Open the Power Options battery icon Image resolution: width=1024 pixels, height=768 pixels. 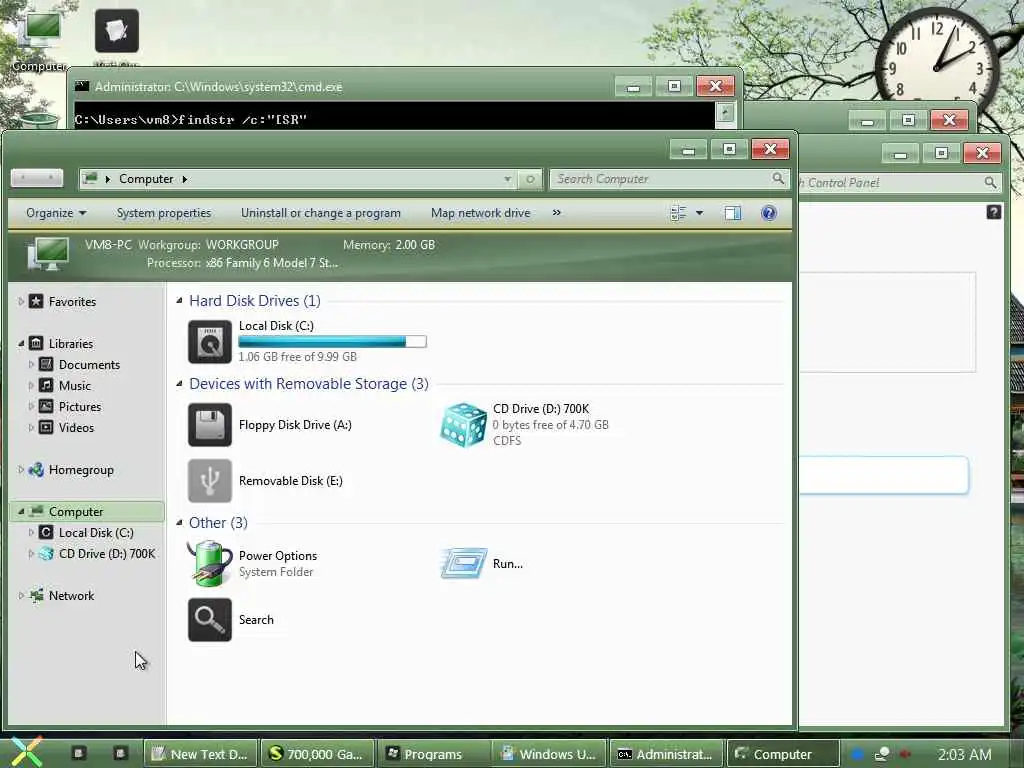click(210, 563)
